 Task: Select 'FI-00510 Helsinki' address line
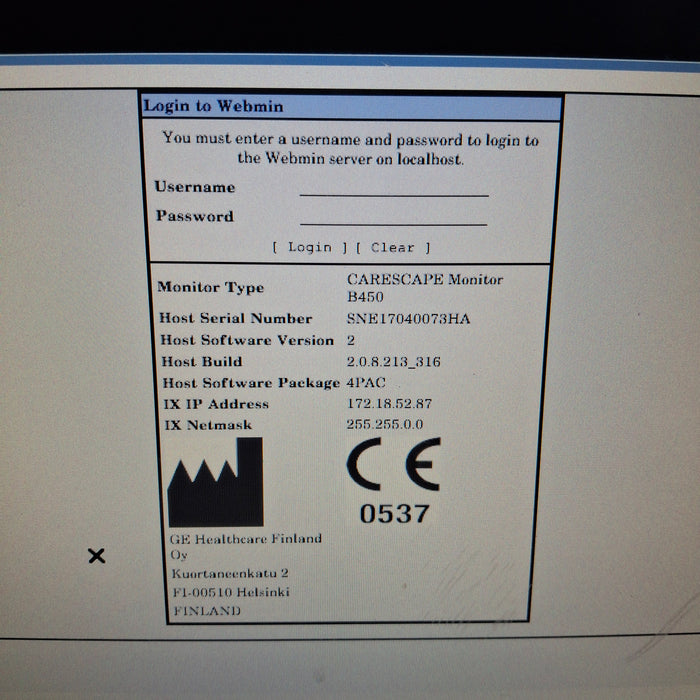(231, 592)
